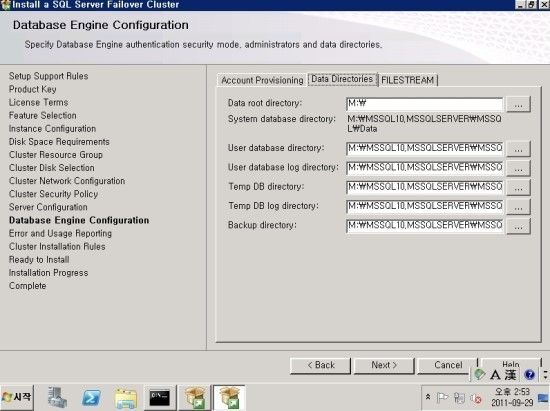Click the User database directory field

[424, 148]
